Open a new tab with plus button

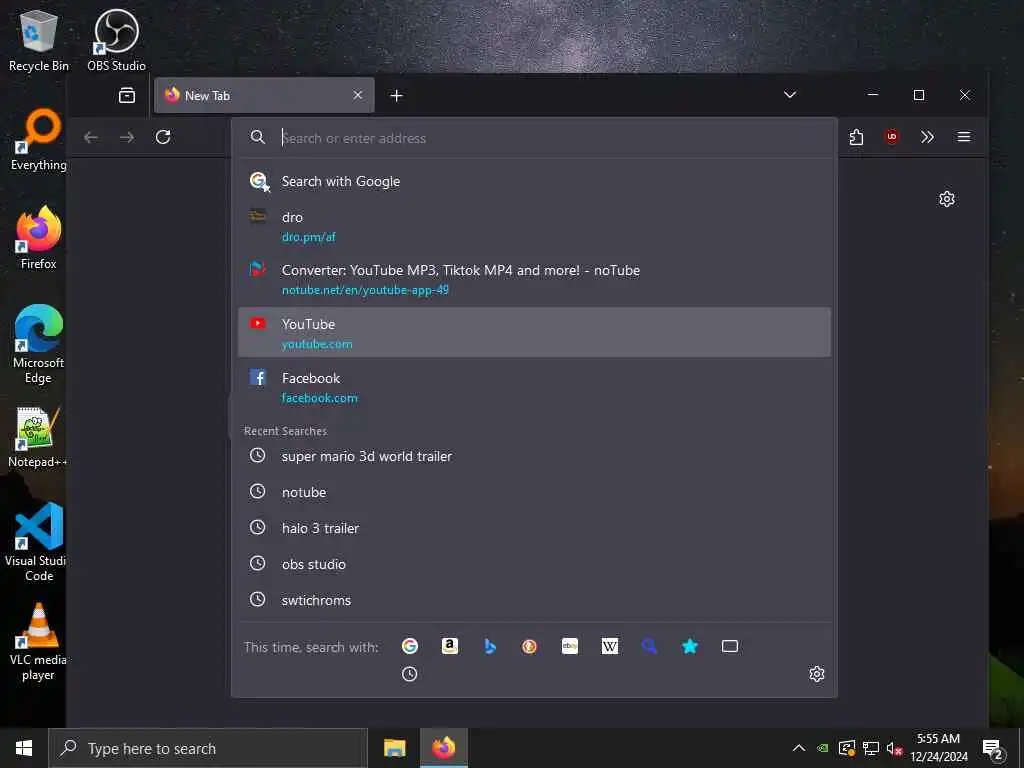(396, 95)
